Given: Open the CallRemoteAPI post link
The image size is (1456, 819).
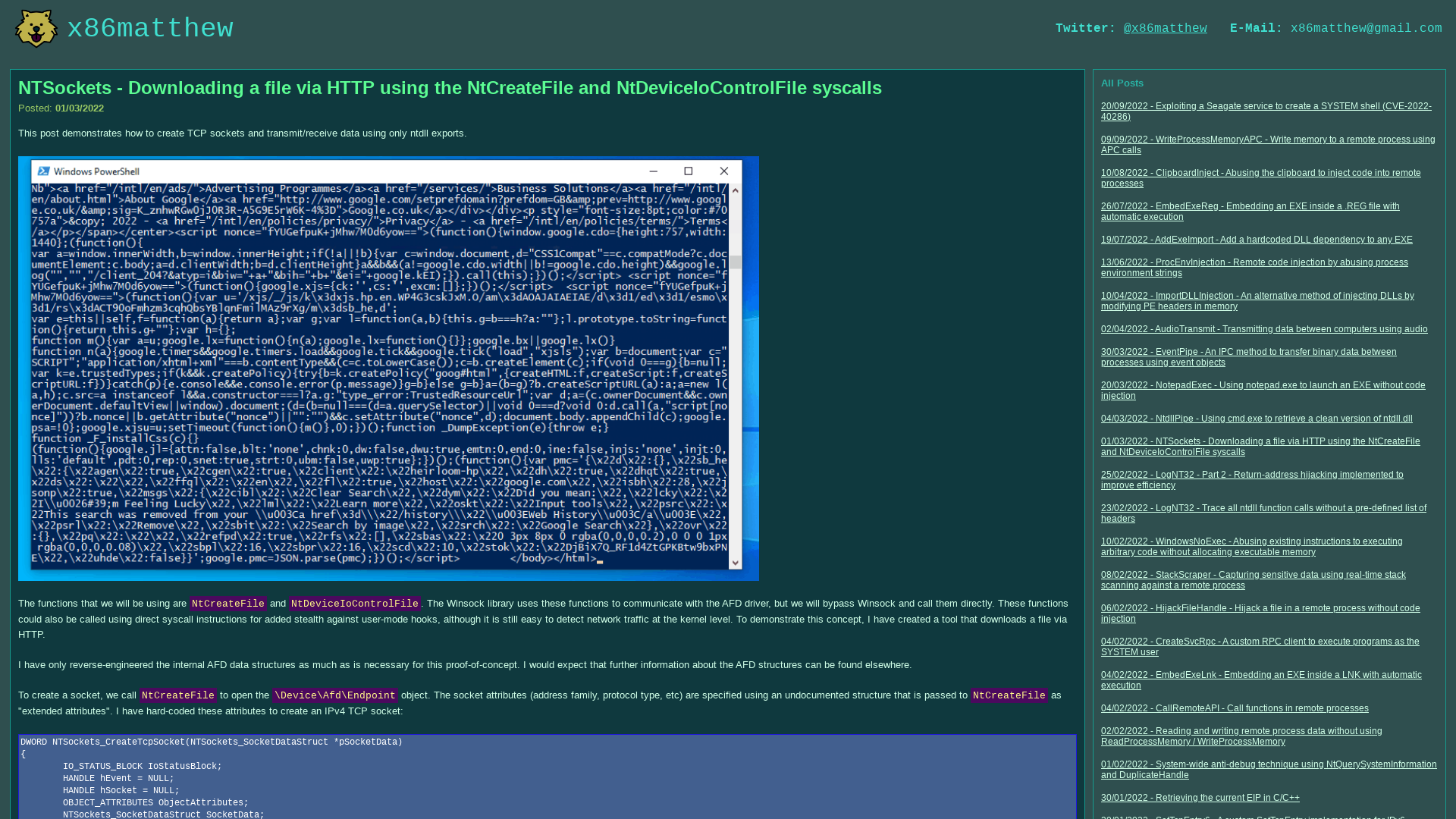Looking at the screenshot, I should 1235,708.
